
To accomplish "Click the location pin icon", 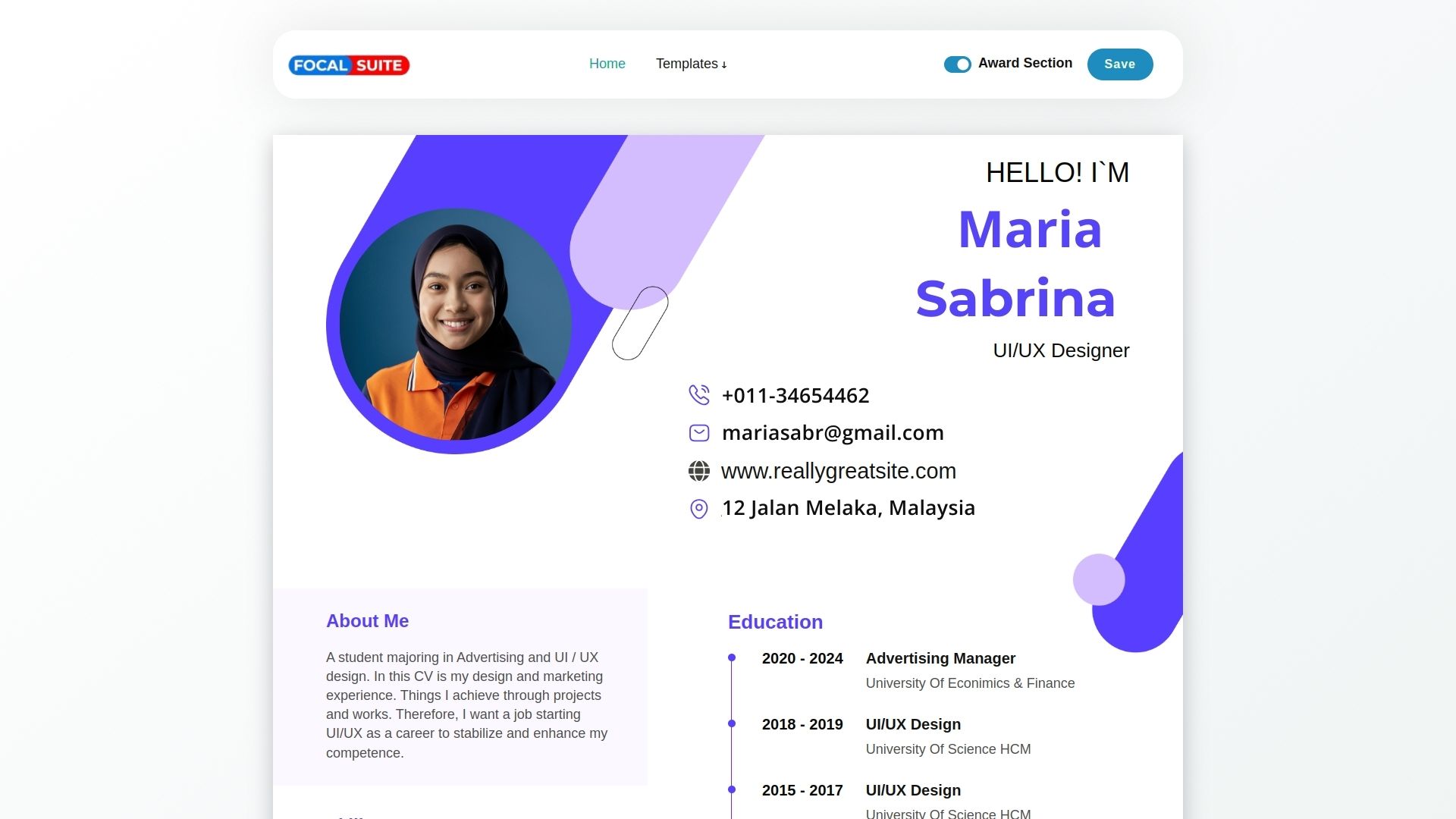I will point(699,509).
